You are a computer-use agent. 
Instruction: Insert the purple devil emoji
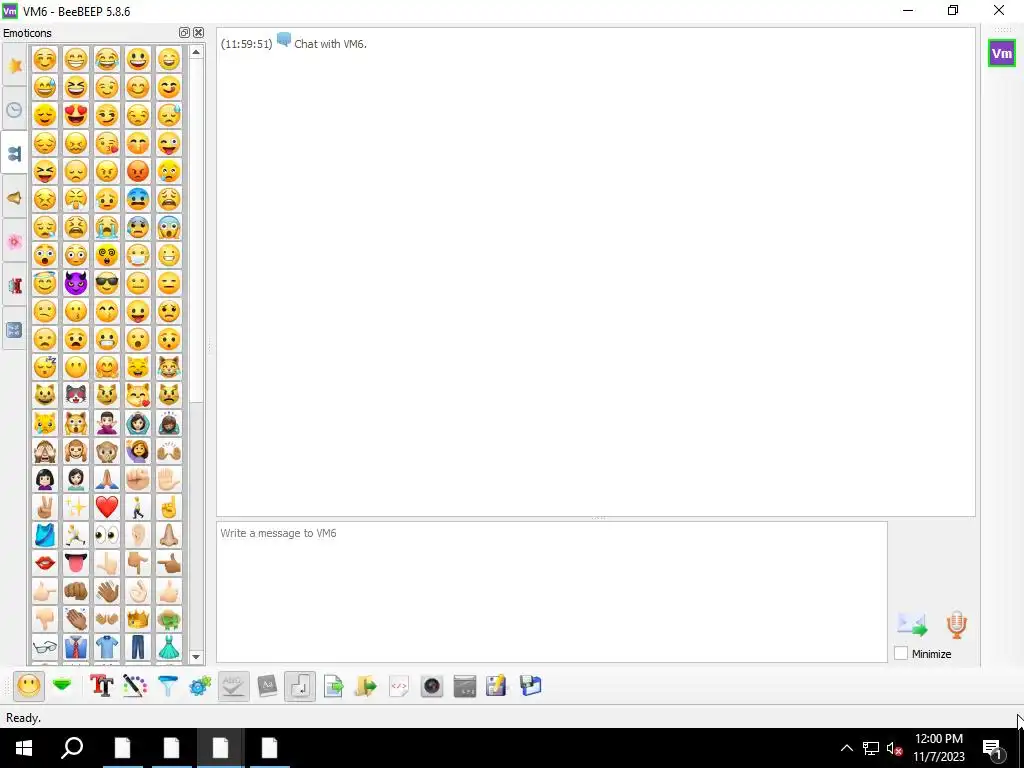76,283
